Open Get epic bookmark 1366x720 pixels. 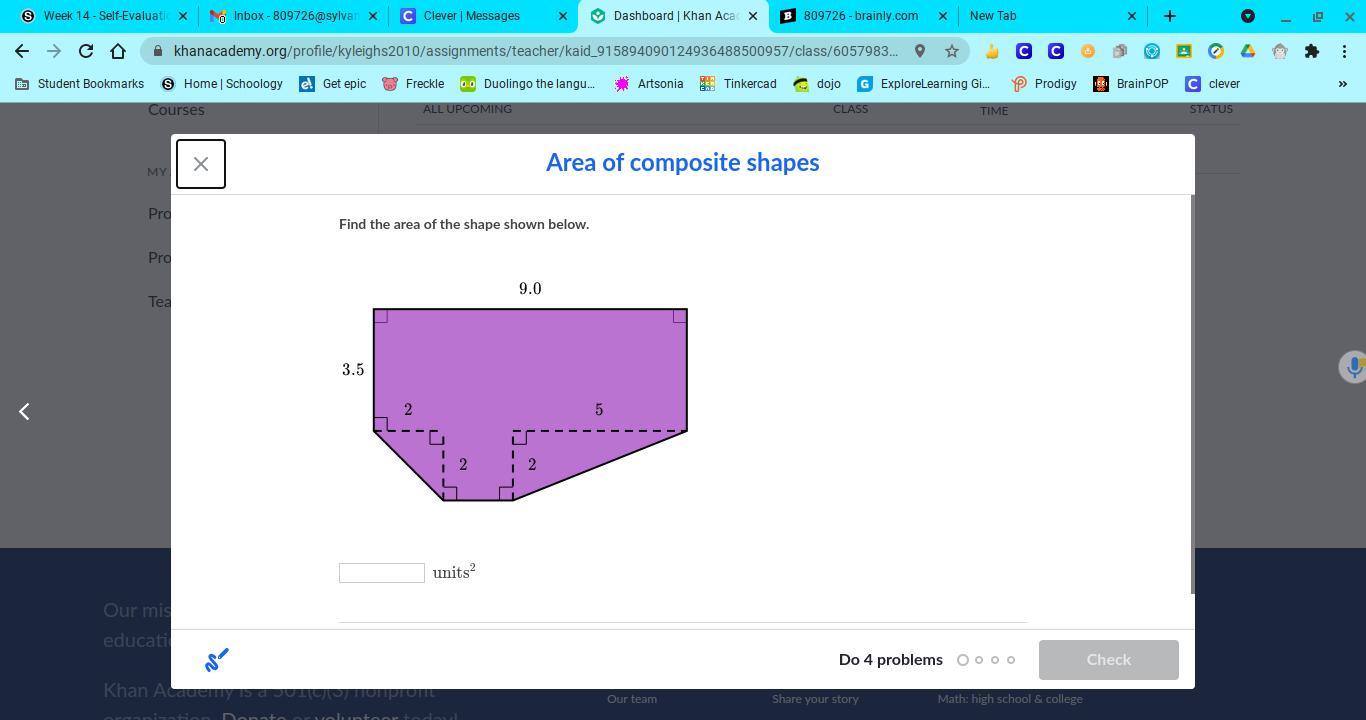coord(333,84)
